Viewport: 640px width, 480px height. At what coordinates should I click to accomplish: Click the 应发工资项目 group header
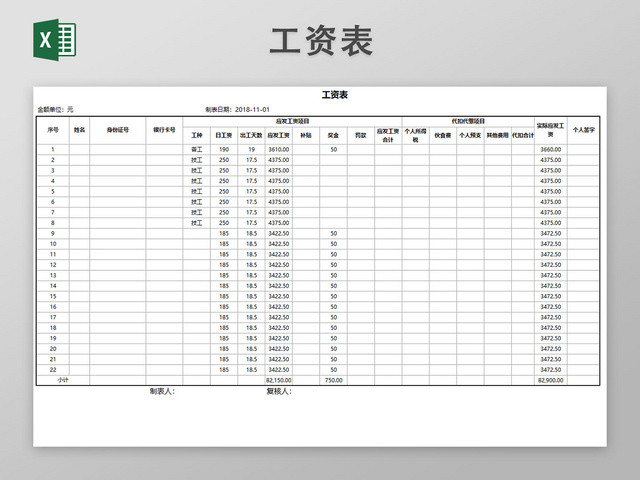tap(293, 121)
